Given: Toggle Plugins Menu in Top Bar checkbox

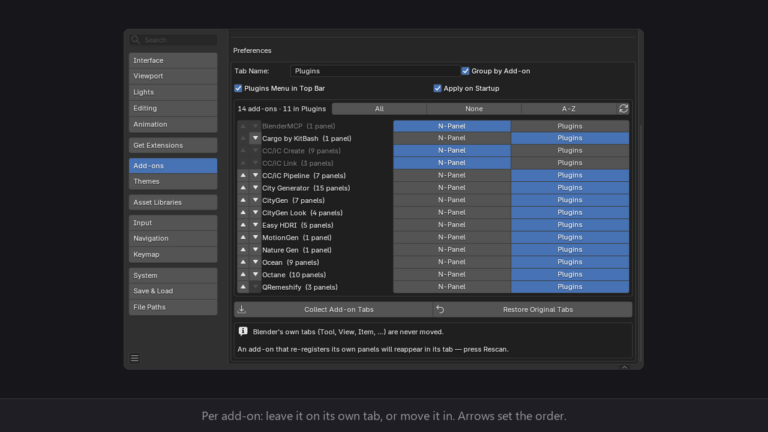Looking at the screenshot, I should tap(238, 88).
